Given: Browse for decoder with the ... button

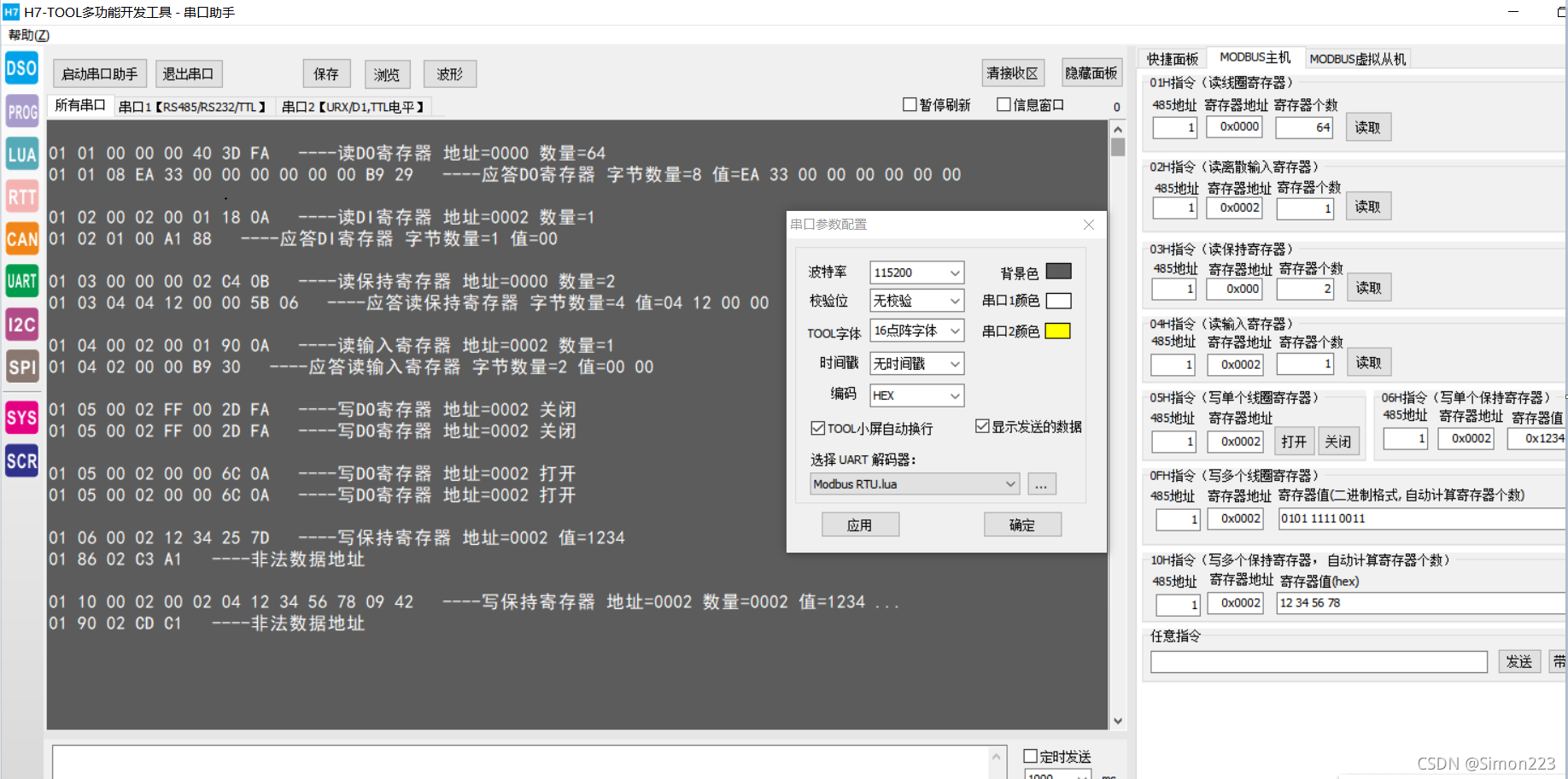Looking at the screenshot, I should (1042, 484).
